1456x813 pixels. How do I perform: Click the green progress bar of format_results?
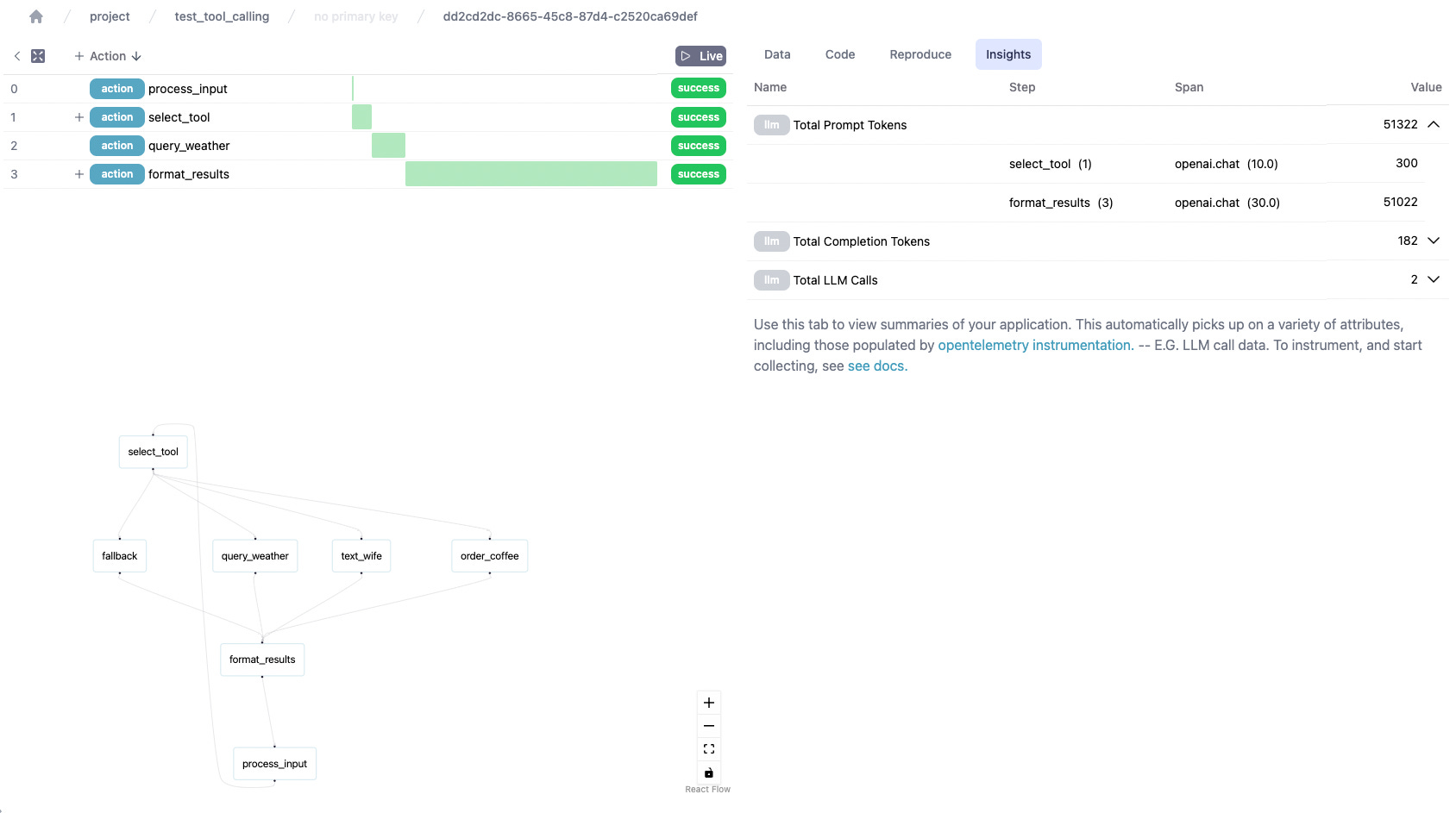click(530, 173)
